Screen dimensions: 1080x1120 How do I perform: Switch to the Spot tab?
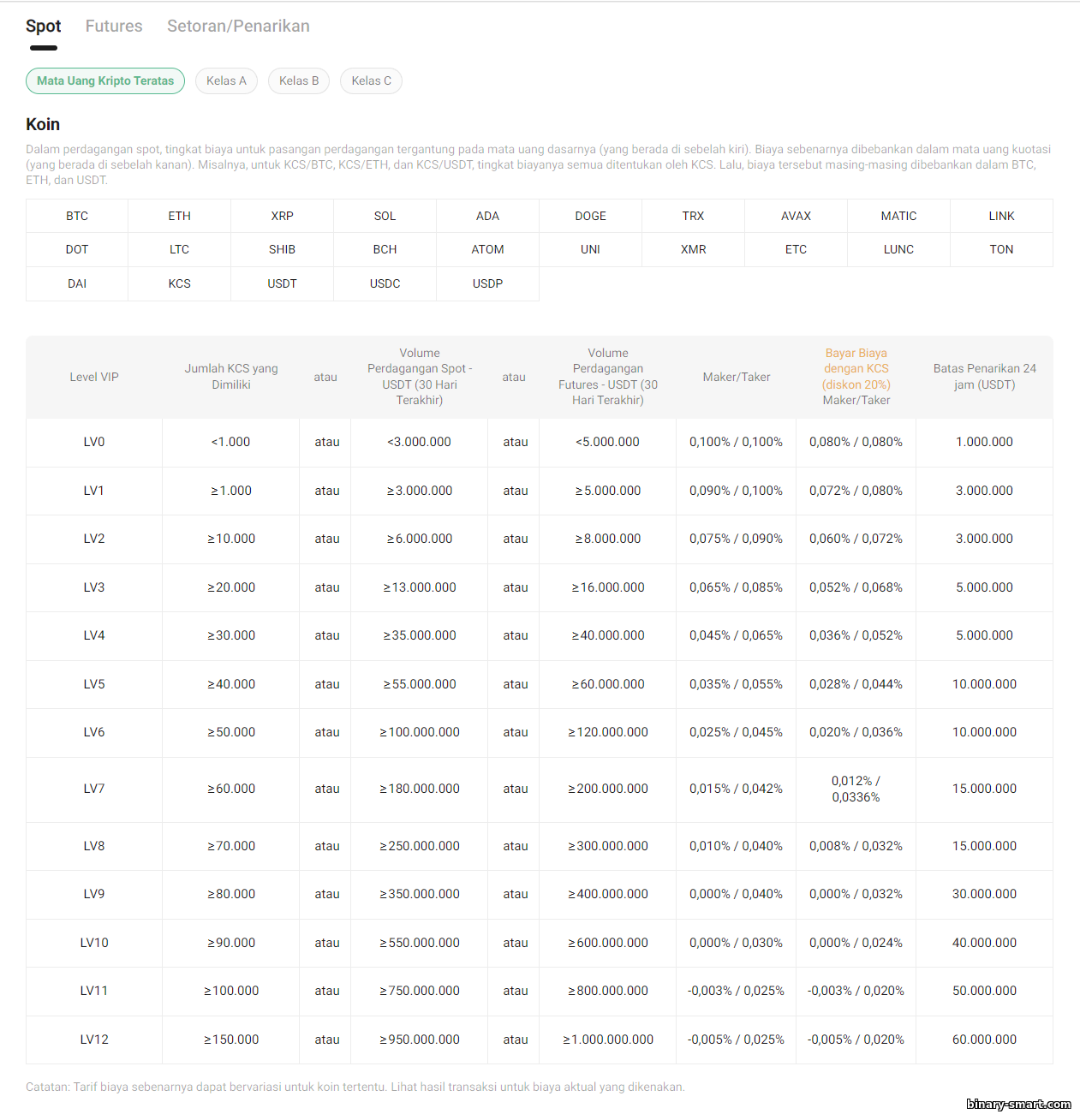point(43,27)
